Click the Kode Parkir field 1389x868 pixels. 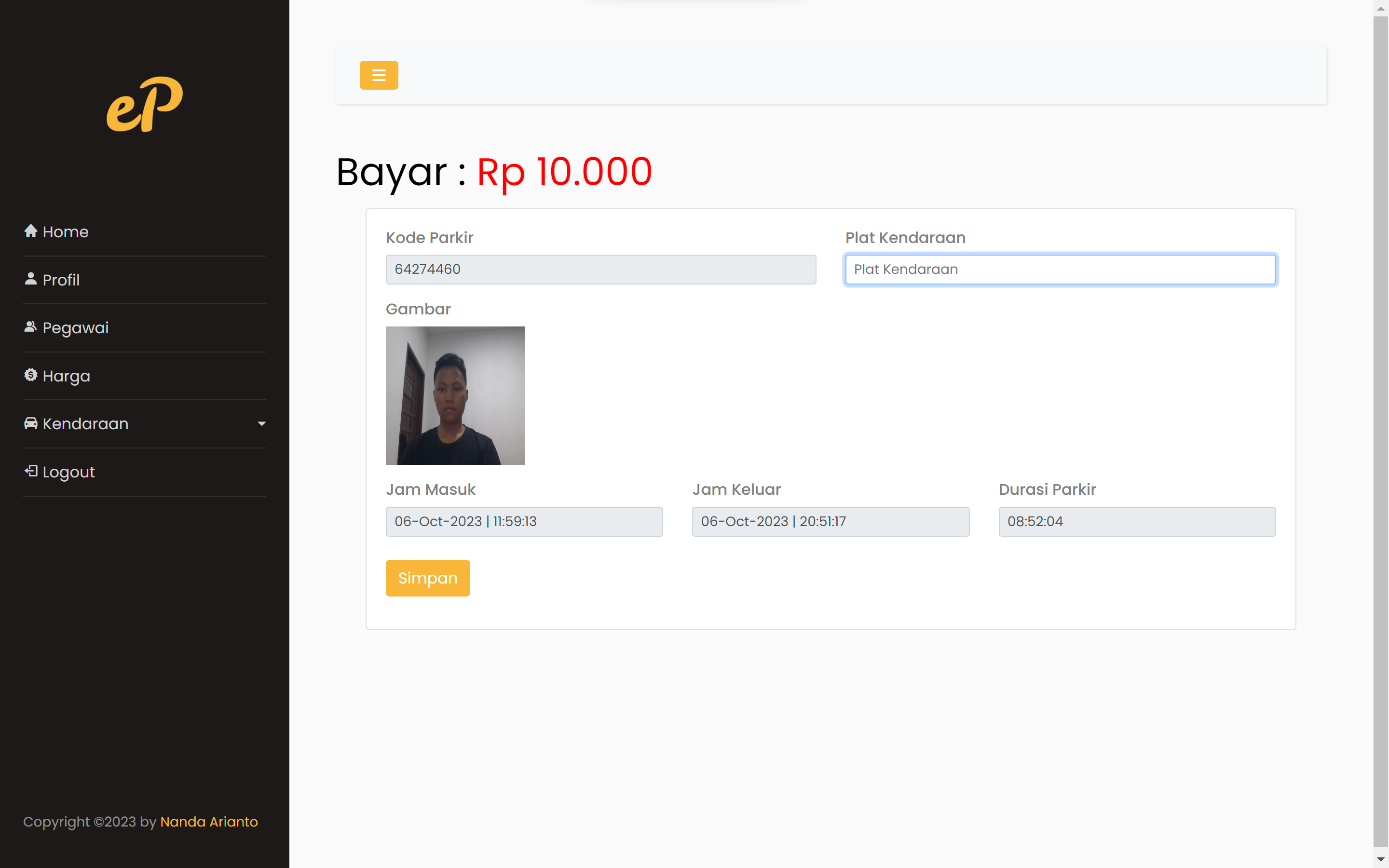click(x=600, y=269)
